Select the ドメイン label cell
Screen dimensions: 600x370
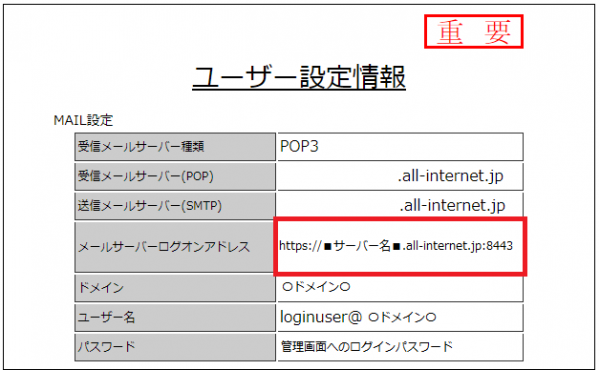[x=175, y=288]
